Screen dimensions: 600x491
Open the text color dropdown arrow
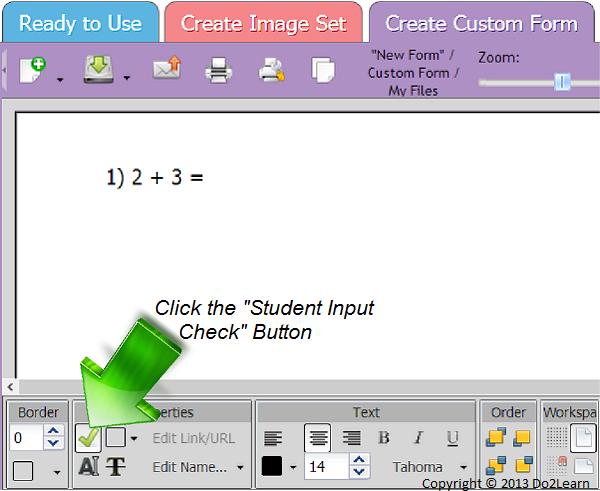pyautogui.click(x=293, y=467)
